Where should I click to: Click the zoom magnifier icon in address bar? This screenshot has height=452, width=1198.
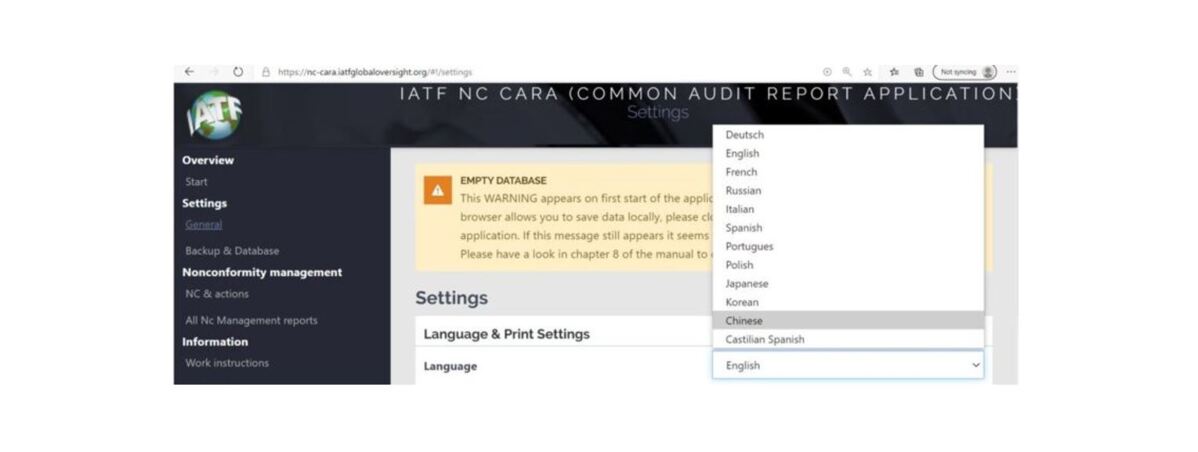847,72
